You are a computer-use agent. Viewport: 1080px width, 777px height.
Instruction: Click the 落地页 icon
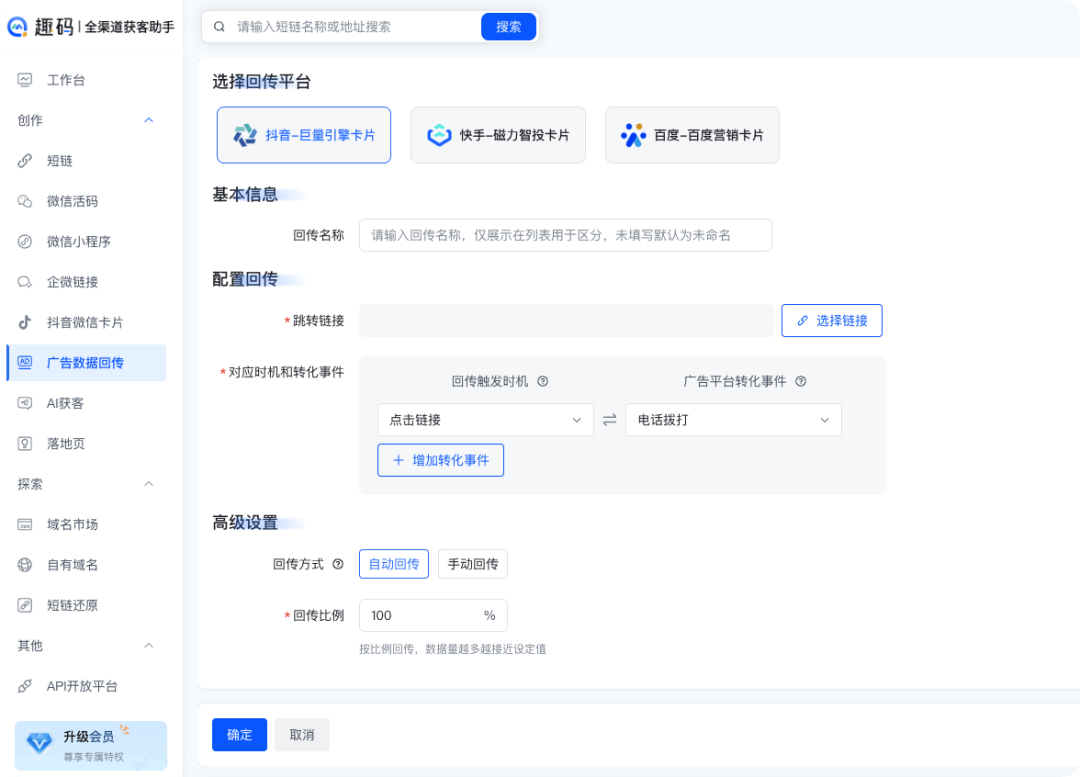[x=25, y=444]
